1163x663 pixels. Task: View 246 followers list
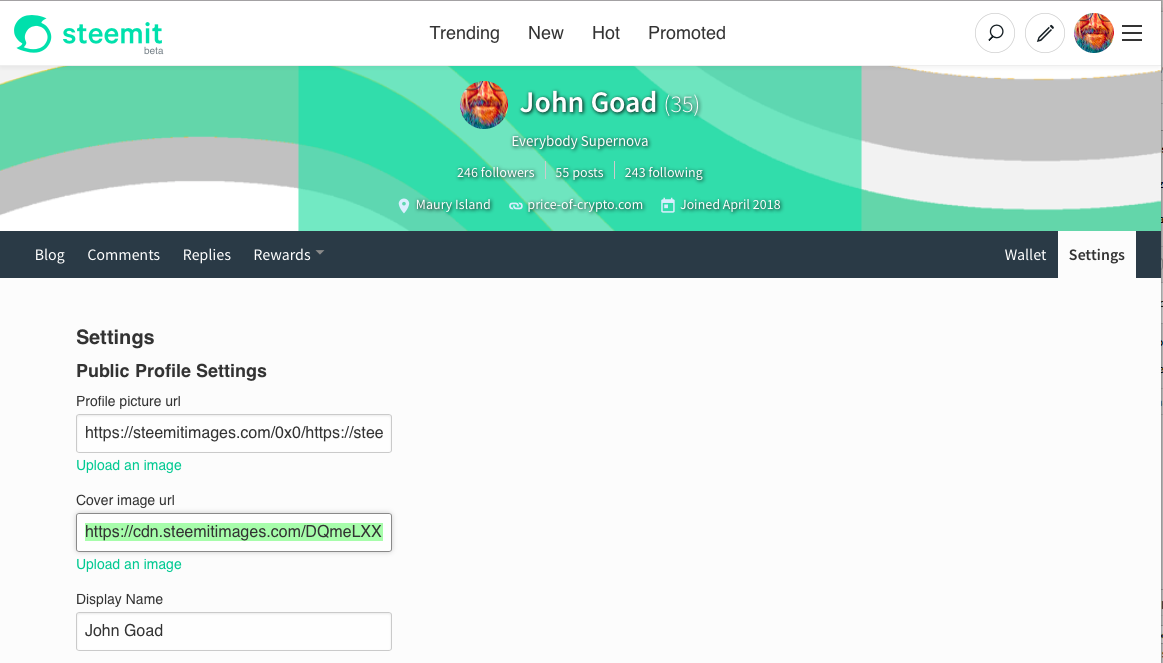point(495,173)
